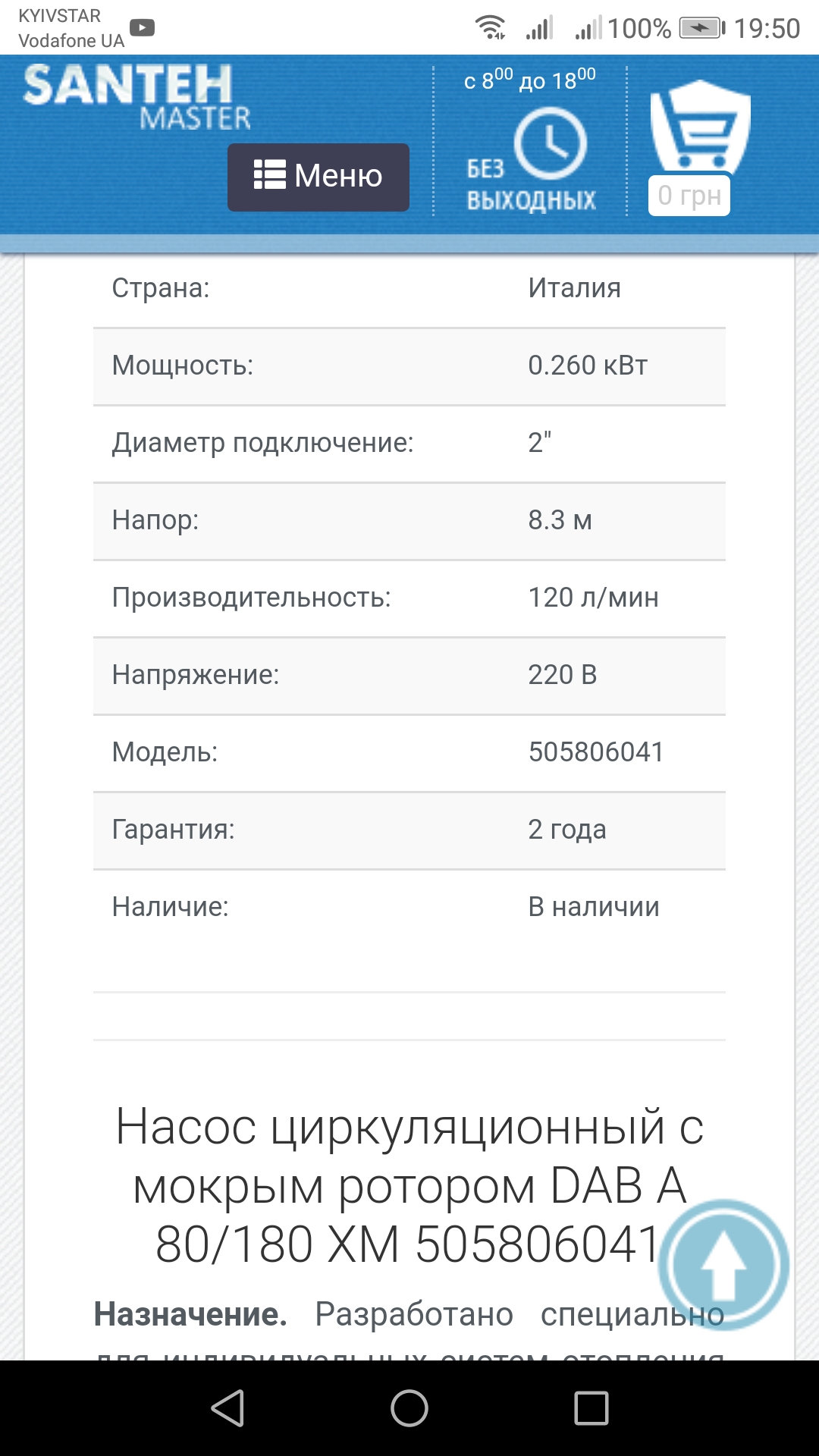Screen dimensions: 819x1456
Task: Tap the Android home circle button
Action: click(x=409, y=1408)
